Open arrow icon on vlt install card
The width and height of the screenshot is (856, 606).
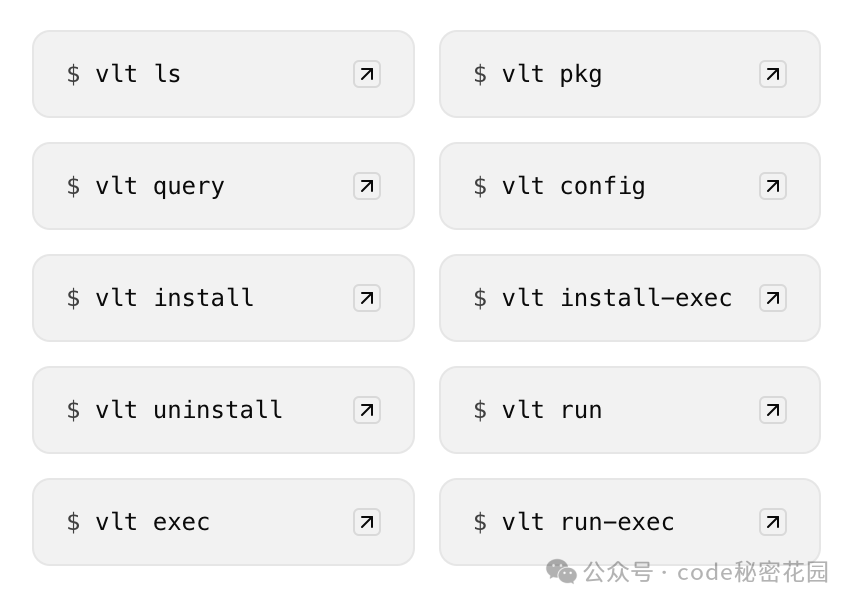click(367, 298)
